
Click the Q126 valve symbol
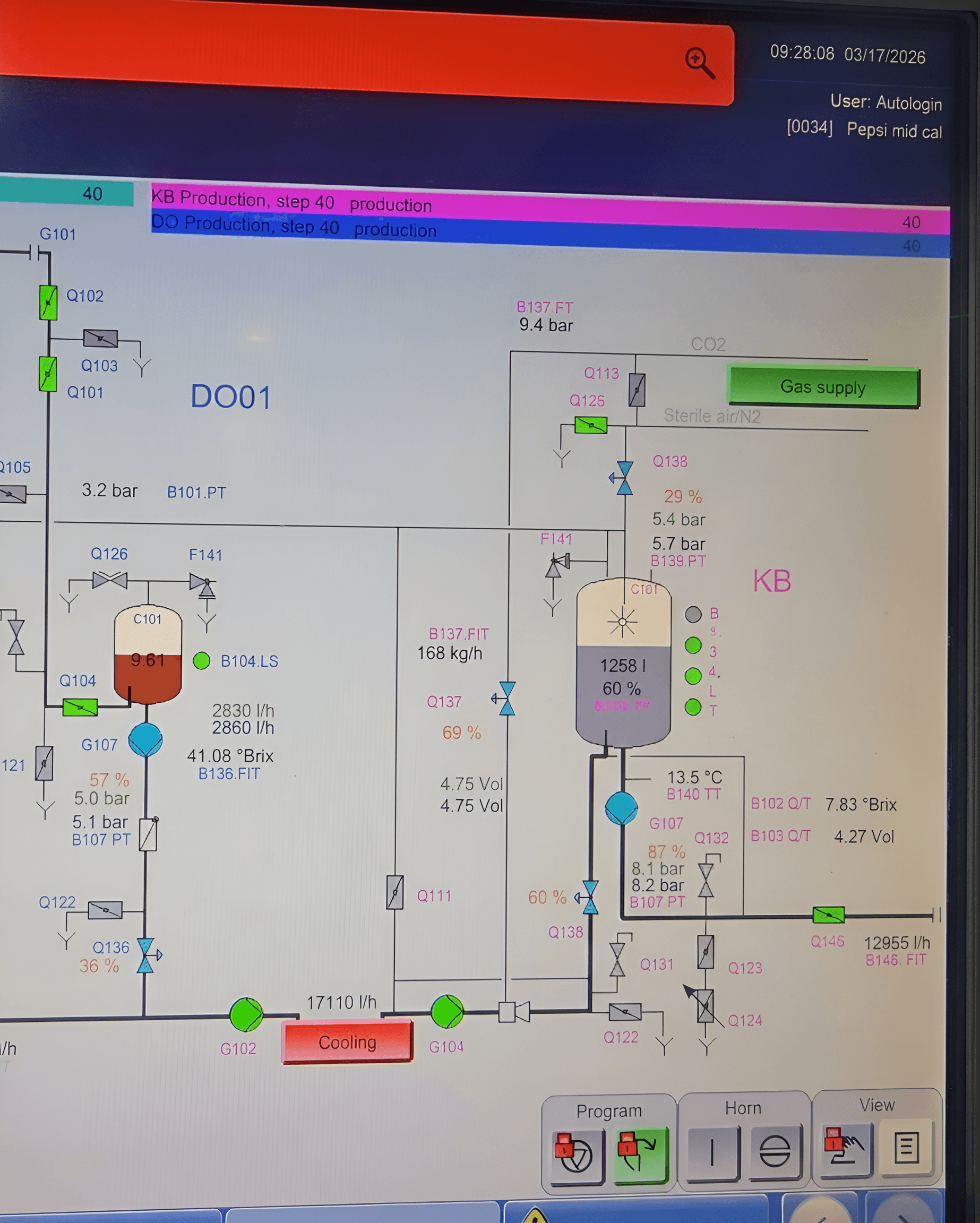[x=109, y=580]
